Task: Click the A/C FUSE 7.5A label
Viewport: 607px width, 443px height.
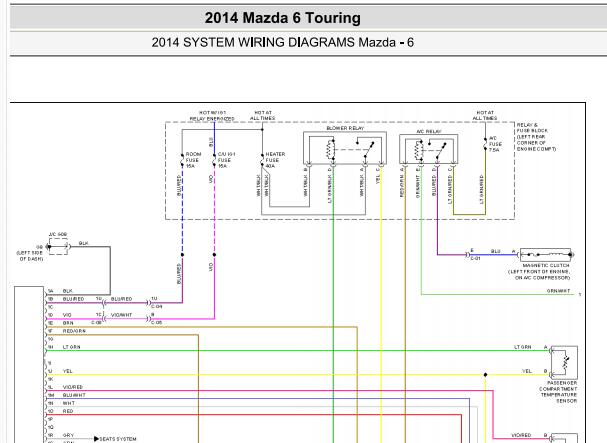Action: pyautogui.click(x=495, y=144)
